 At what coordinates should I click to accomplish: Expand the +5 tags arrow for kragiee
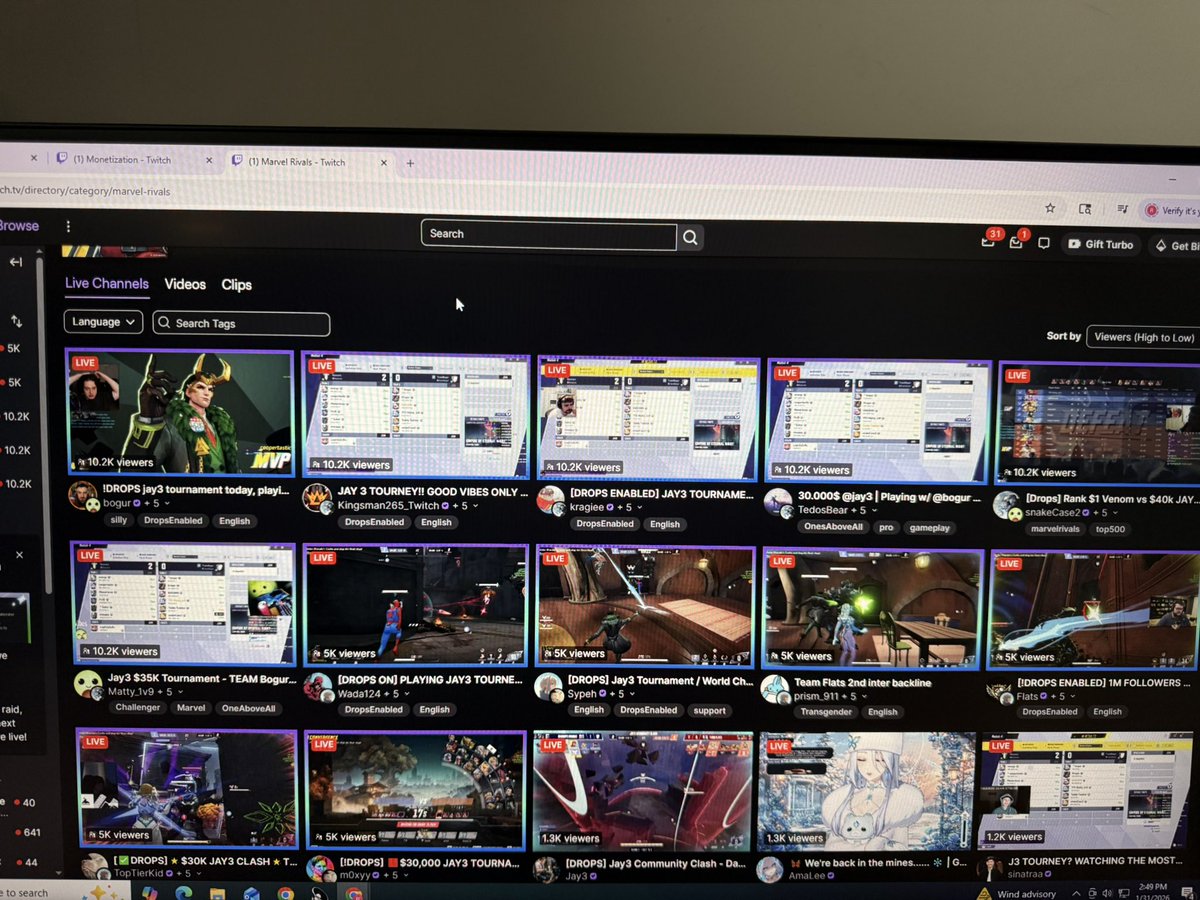click(x=640, y=508)
